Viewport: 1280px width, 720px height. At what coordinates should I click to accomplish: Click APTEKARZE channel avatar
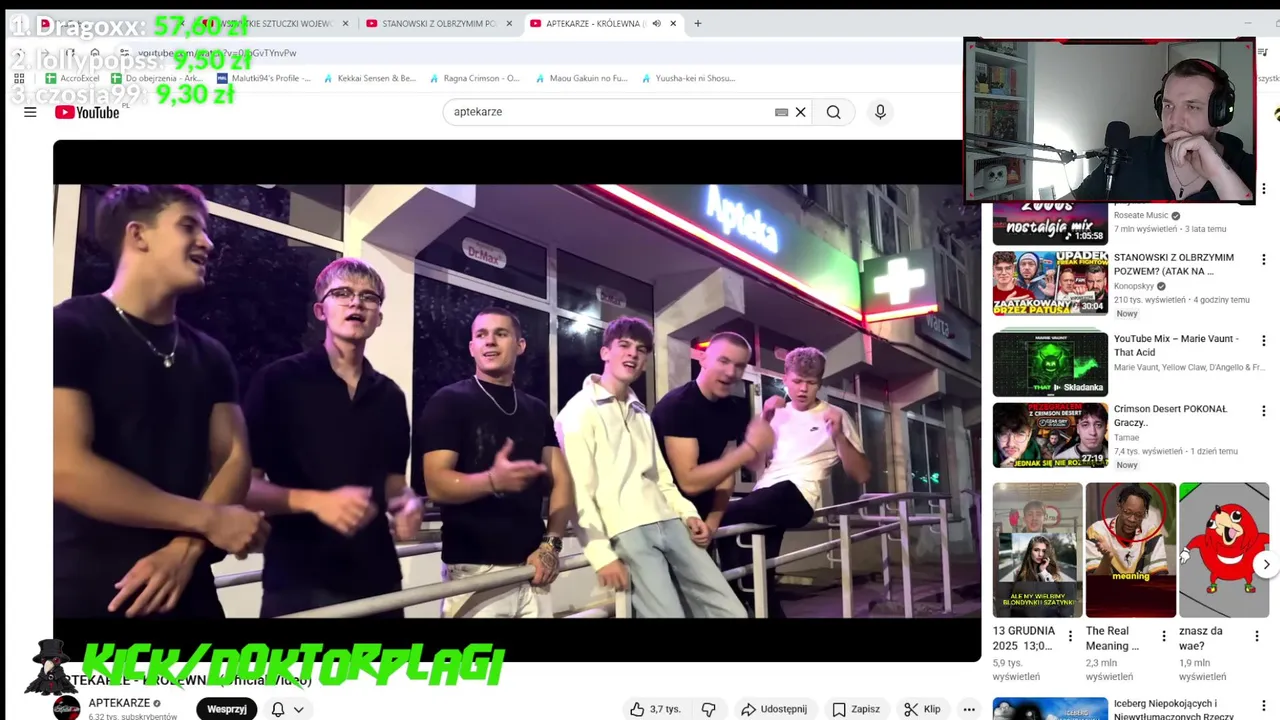[66, 709]
